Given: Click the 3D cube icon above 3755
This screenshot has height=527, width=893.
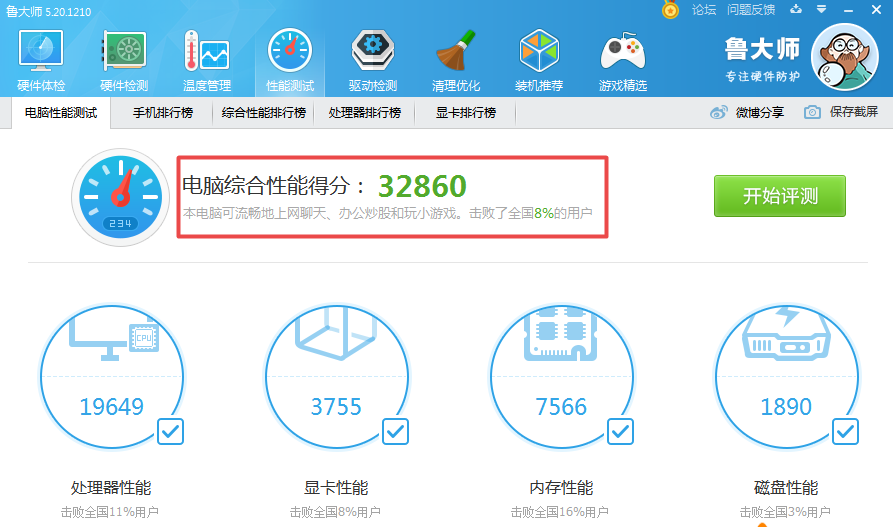Looking at the screenshot, I should (336, 333).
